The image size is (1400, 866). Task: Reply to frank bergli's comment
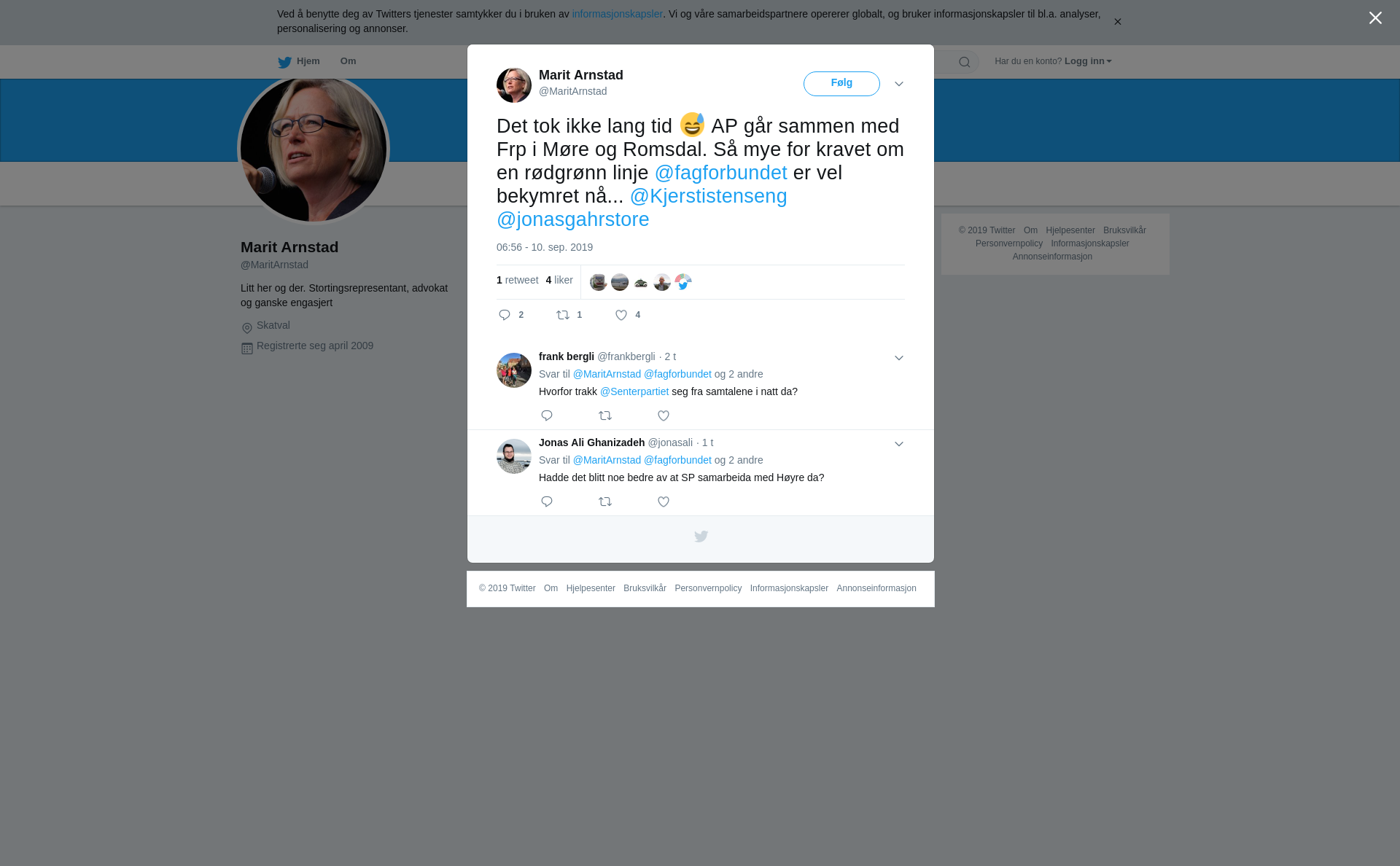(547, 416)
